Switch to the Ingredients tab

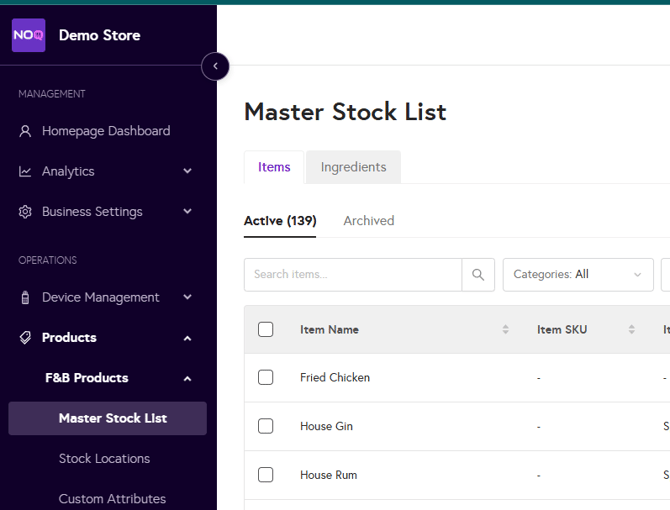pyautogui.click(x=353, y=167)
